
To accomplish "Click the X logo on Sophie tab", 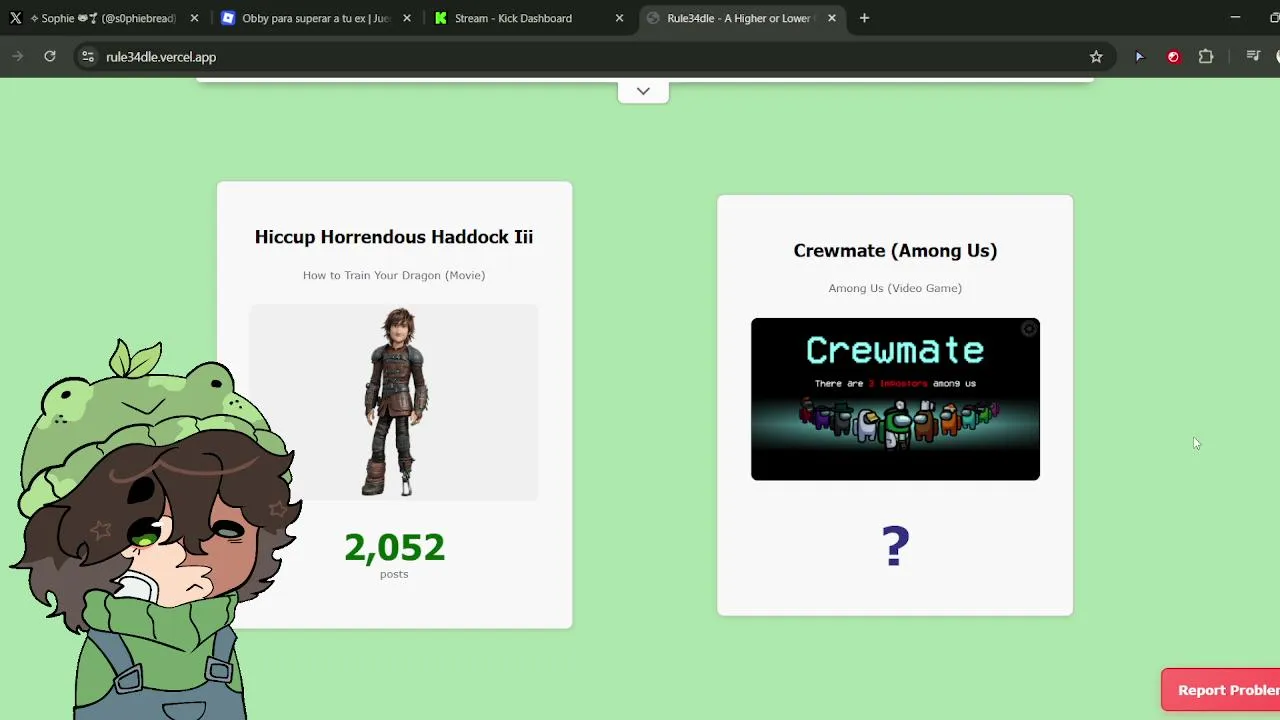I will point(16,18).
